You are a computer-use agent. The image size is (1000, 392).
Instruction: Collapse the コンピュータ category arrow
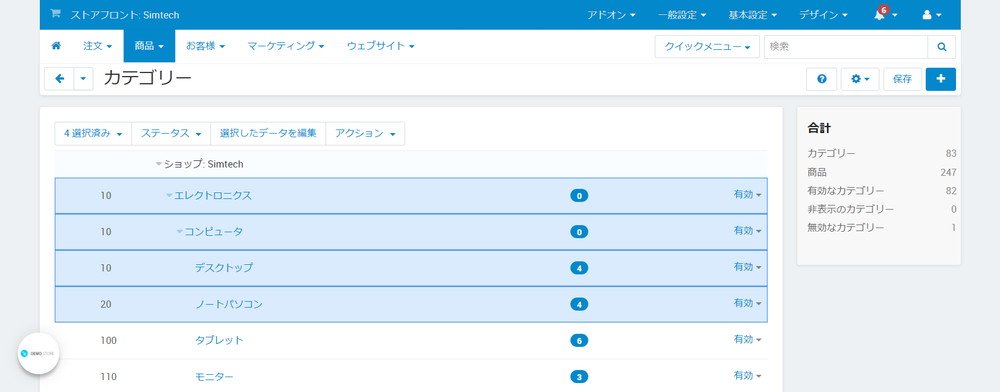point(179,231)
